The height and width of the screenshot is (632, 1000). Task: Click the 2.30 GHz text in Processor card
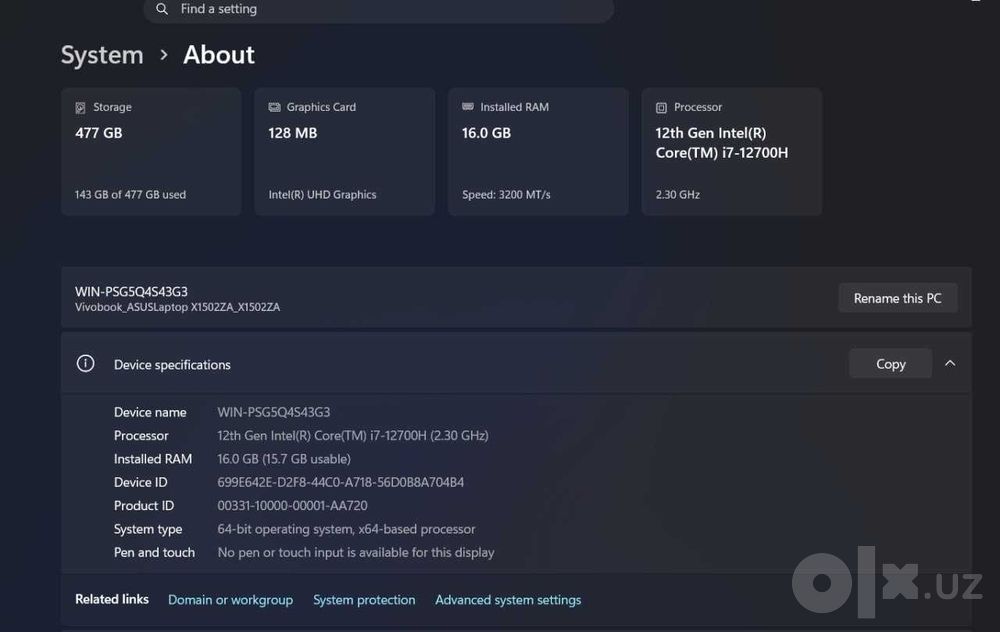click(677, 195)
